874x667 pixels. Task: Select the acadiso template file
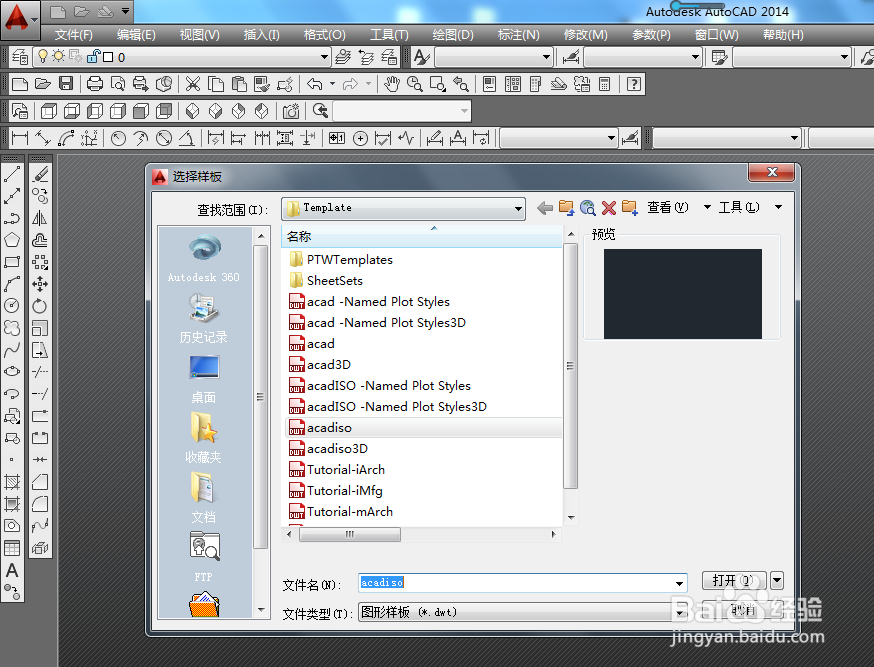tap(423, 428)
